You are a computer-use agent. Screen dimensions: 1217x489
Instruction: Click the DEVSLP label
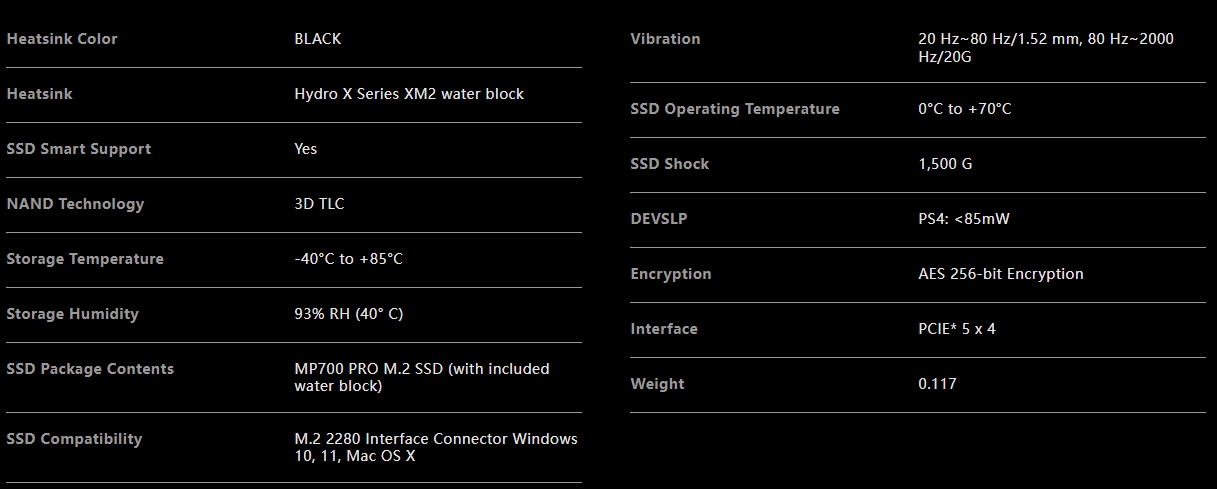pyautogui.click(x=658, y=219)
